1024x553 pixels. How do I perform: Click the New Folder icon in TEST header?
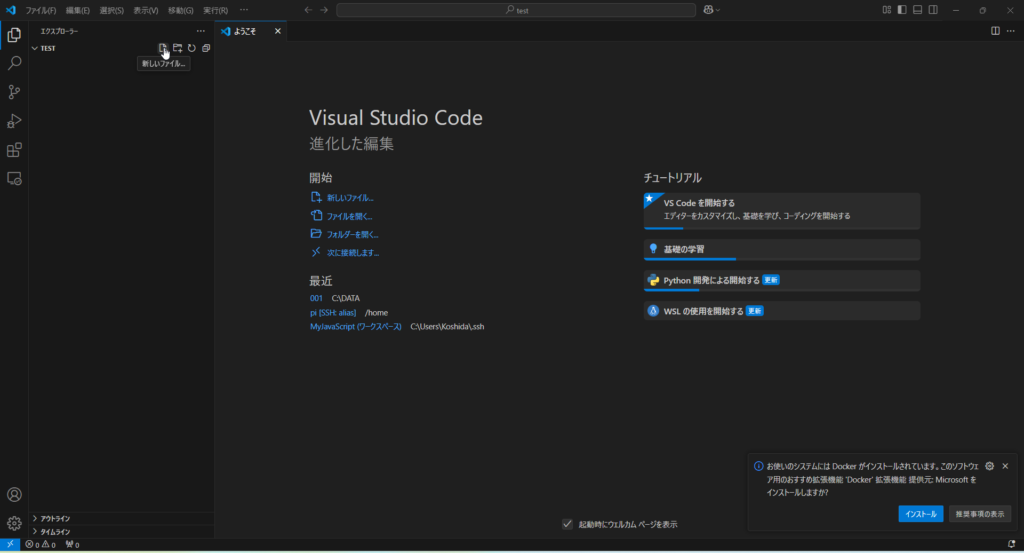tap(177, 48)
